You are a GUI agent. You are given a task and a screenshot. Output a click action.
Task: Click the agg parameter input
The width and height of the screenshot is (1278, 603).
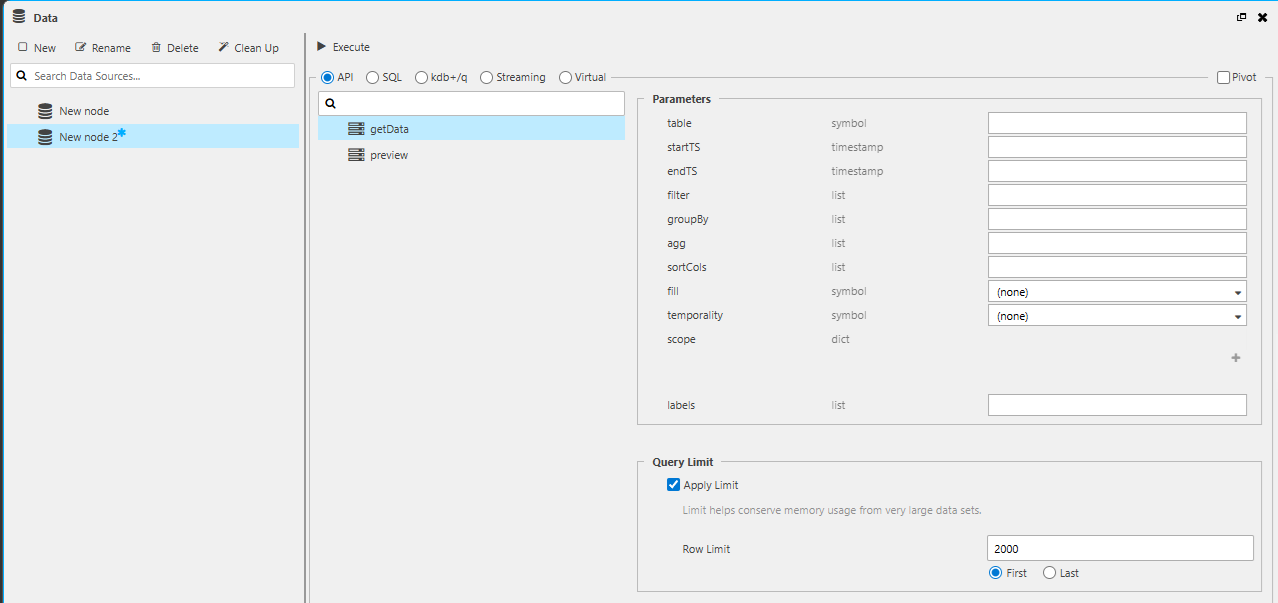(1117, 243)
